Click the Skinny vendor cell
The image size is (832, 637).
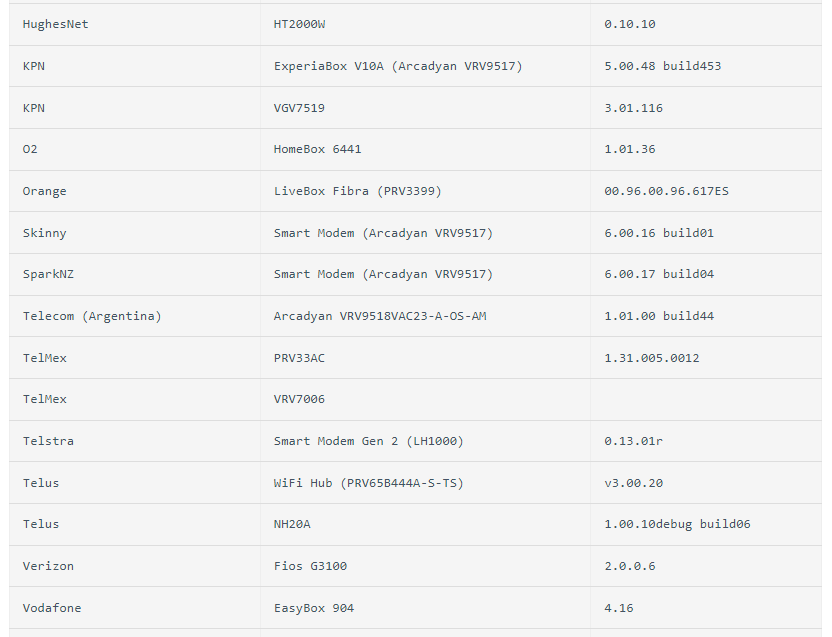(x=45, y=233)
